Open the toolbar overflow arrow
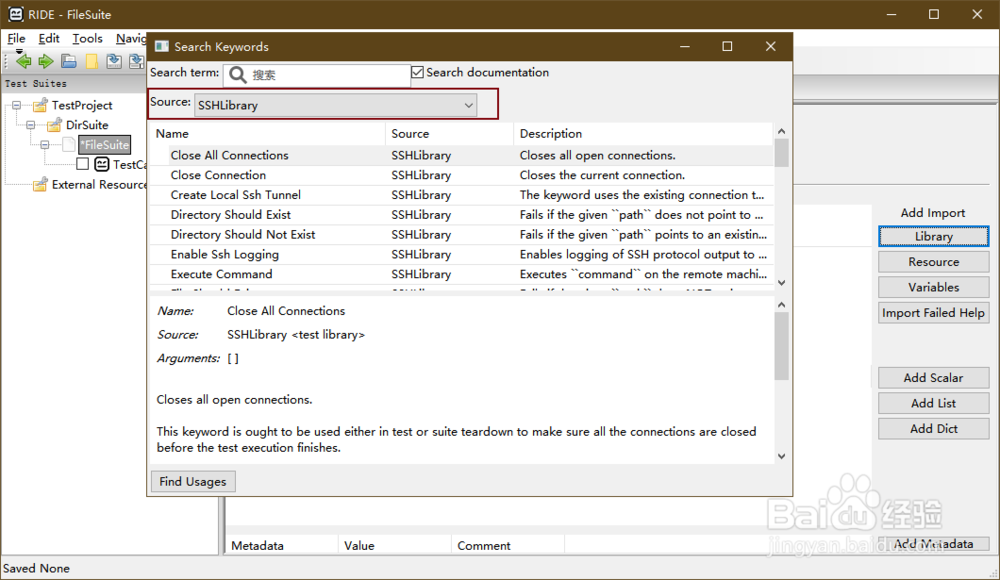1000x580 pixels. pos(19,52)
